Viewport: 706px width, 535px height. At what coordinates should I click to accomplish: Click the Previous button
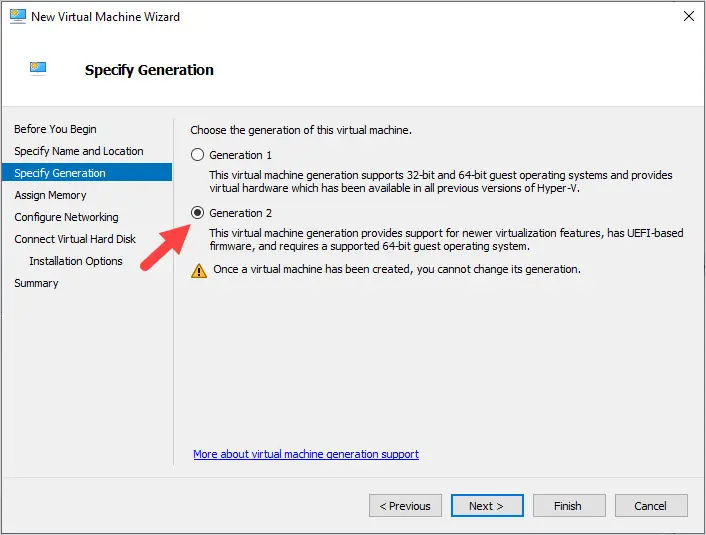(405, 506)
